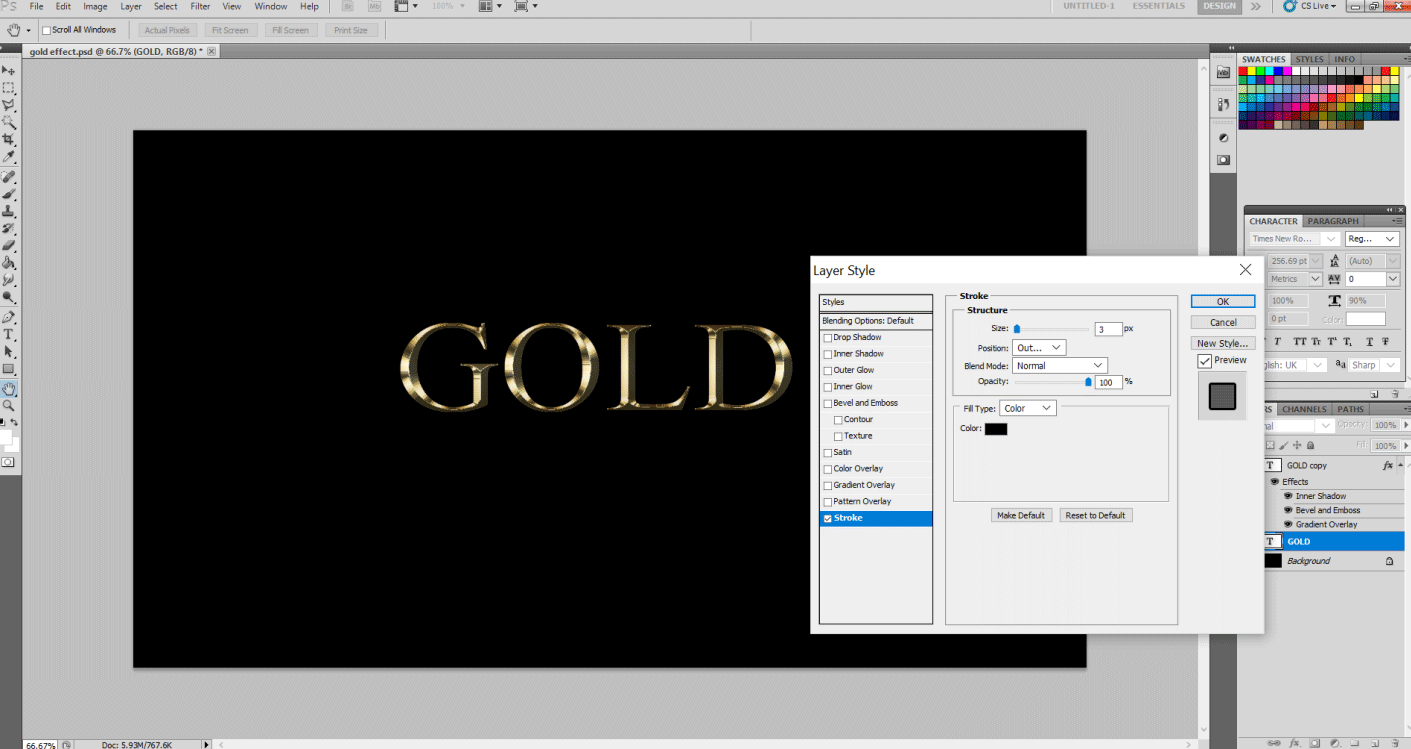Pick the Eyedropper tool
This screenshot has height=749, width=1411.
9,154
